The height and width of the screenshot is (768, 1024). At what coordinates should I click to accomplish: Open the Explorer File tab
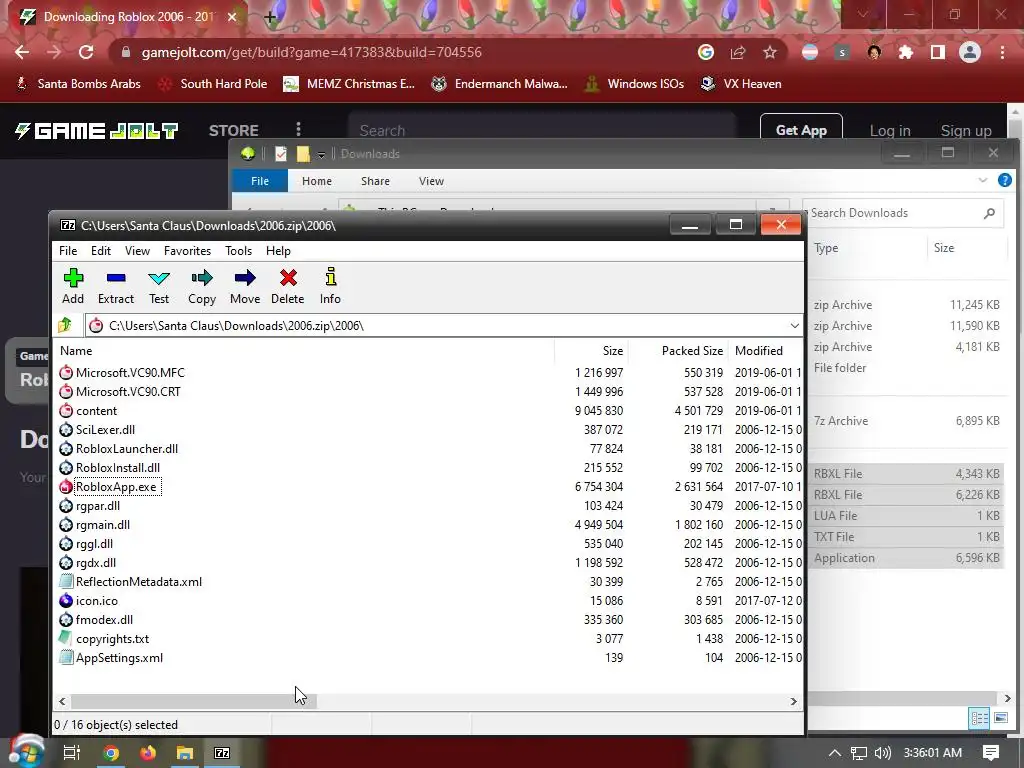260,181
